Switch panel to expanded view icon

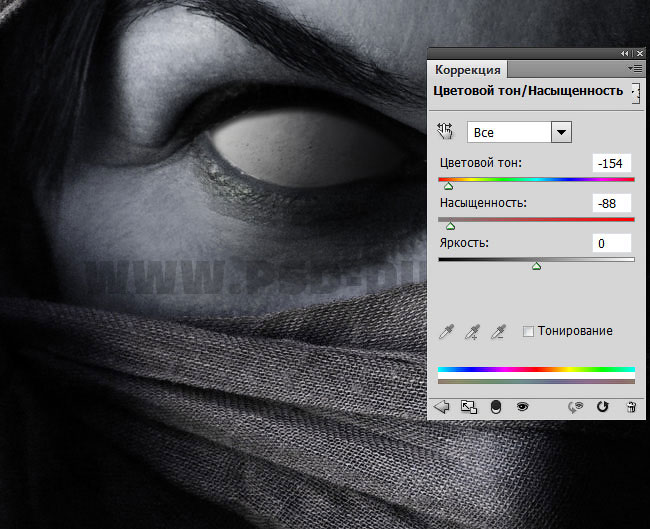469,407
